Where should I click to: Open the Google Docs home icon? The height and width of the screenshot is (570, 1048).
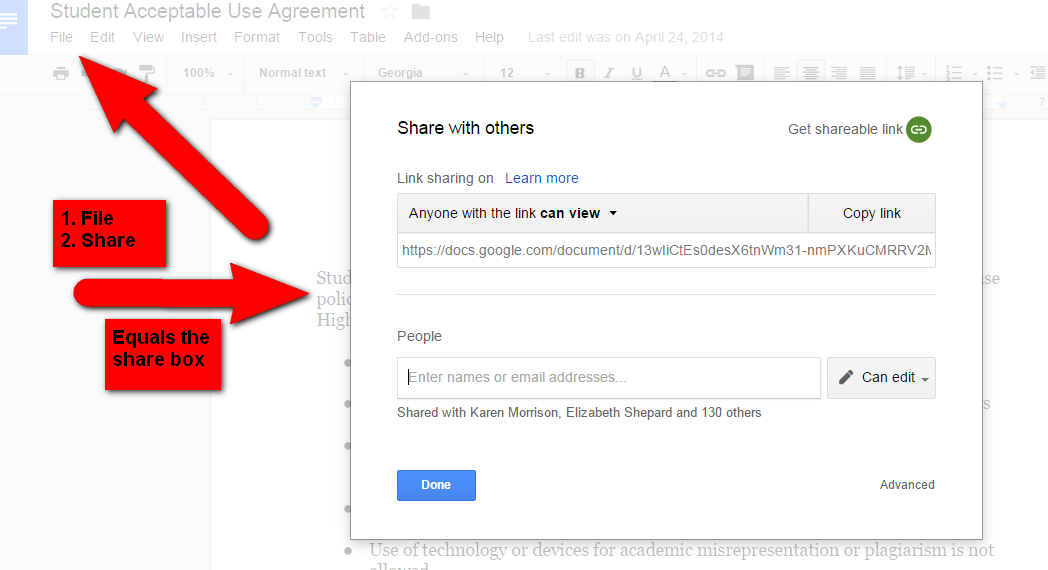(13, 25)
